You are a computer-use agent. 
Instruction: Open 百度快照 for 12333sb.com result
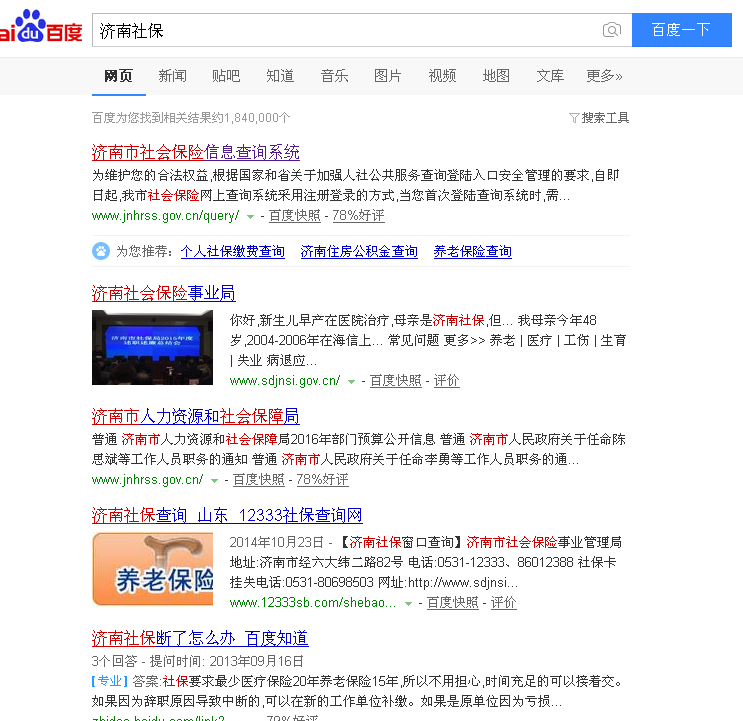pyautogui.click(x=453, y=603)
